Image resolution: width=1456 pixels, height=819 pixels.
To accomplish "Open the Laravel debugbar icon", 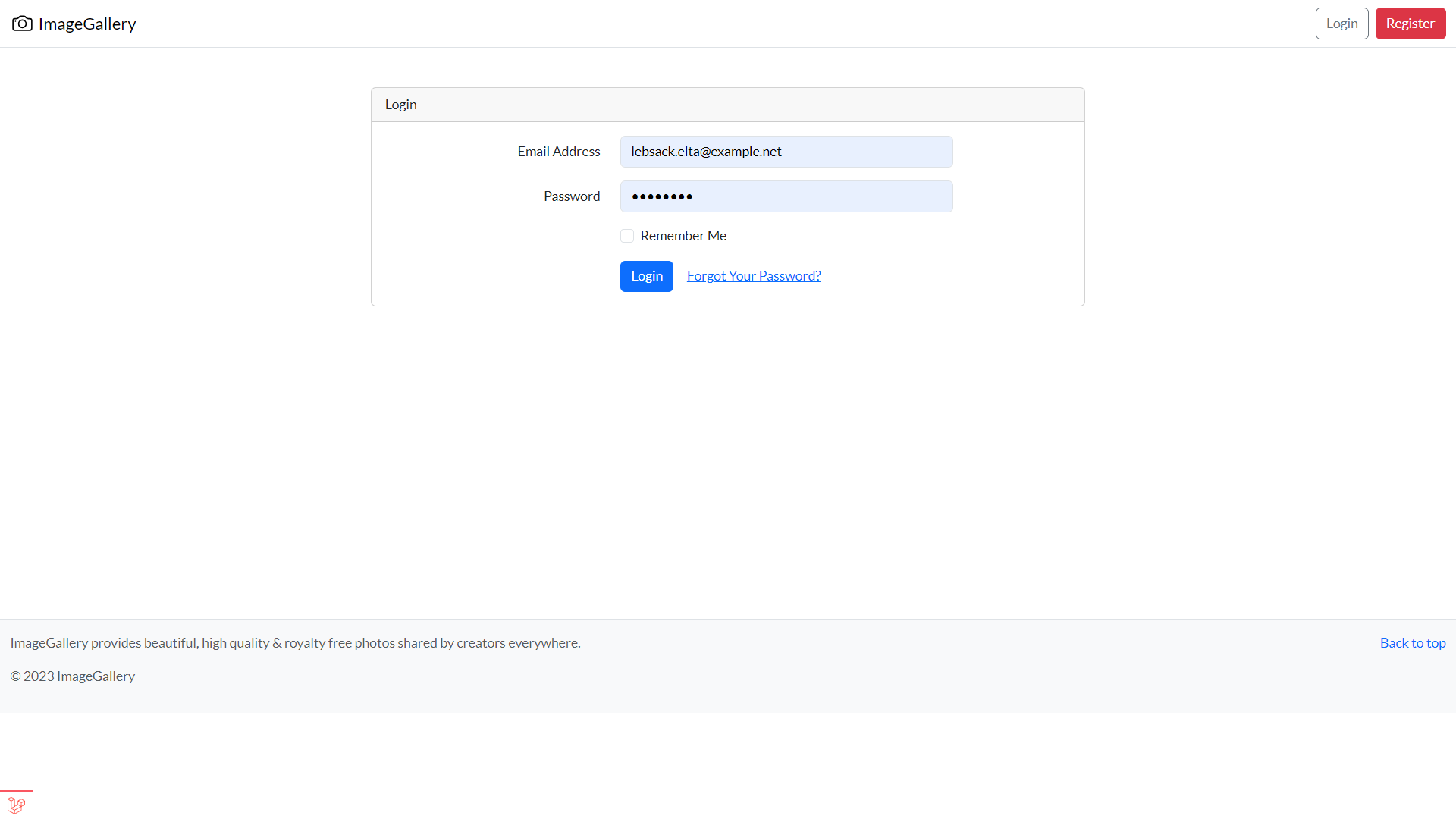I will coord(16,805).
